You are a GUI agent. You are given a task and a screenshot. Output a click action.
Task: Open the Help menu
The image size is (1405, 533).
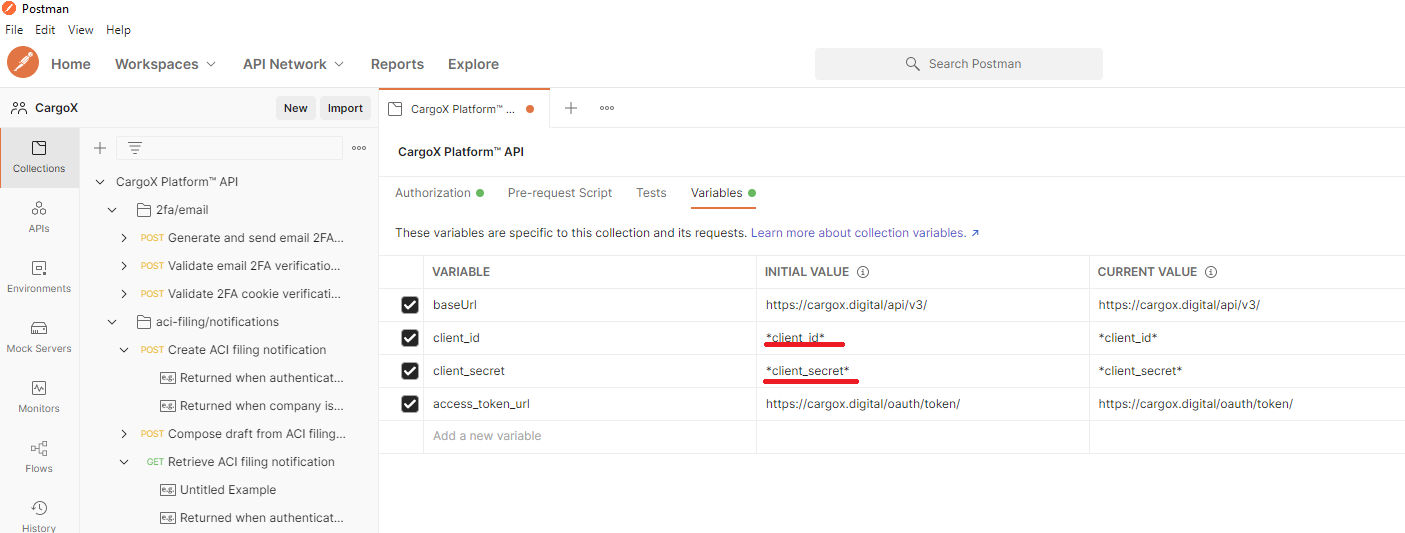118,30
